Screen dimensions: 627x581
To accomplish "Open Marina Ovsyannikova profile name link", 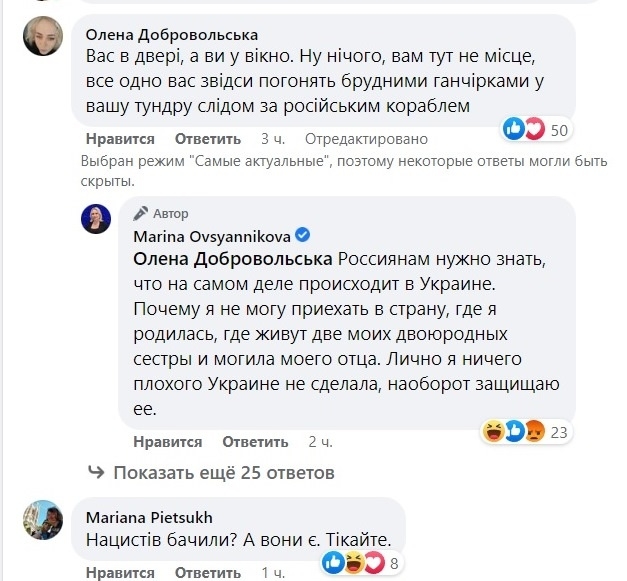I will point(213,235).
